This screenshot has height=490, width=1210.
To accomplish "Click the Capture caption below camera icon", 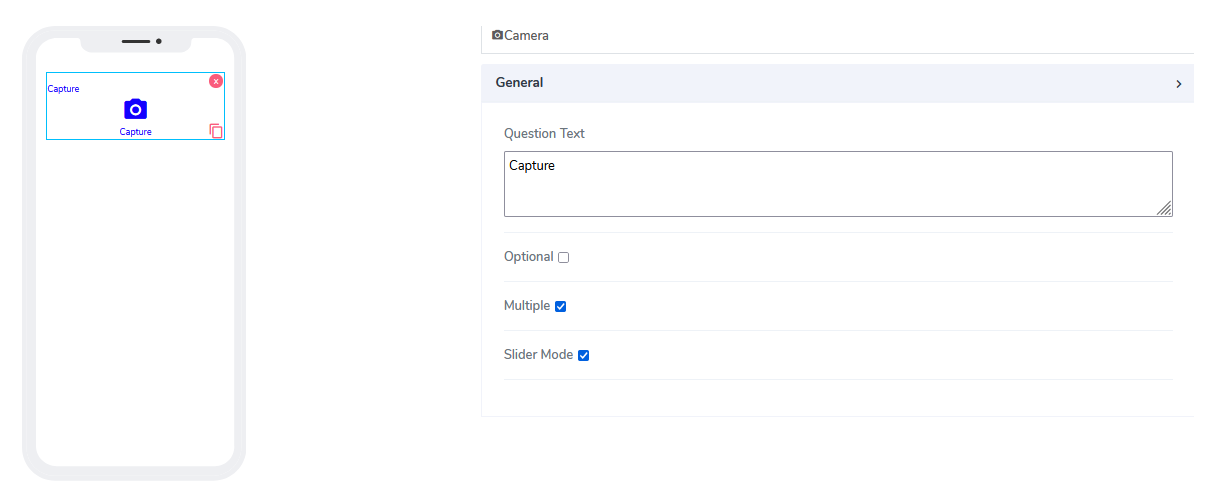I will click(x=136, y=132).
